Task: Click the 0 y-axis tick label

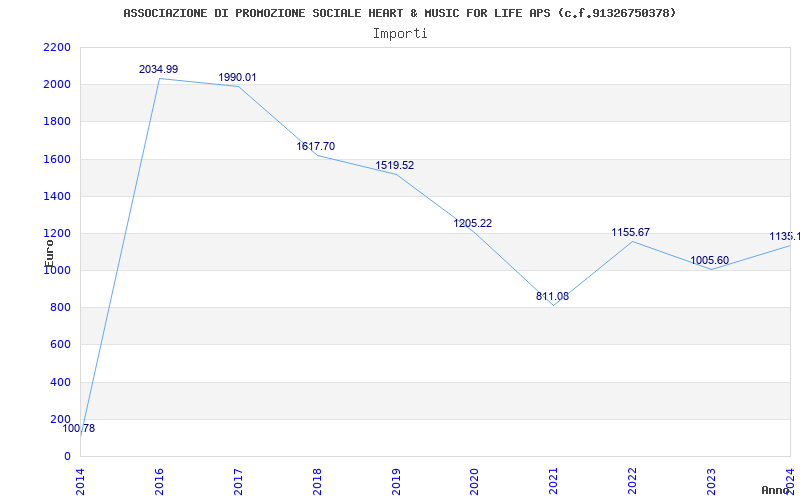Action: pos(67,457)
